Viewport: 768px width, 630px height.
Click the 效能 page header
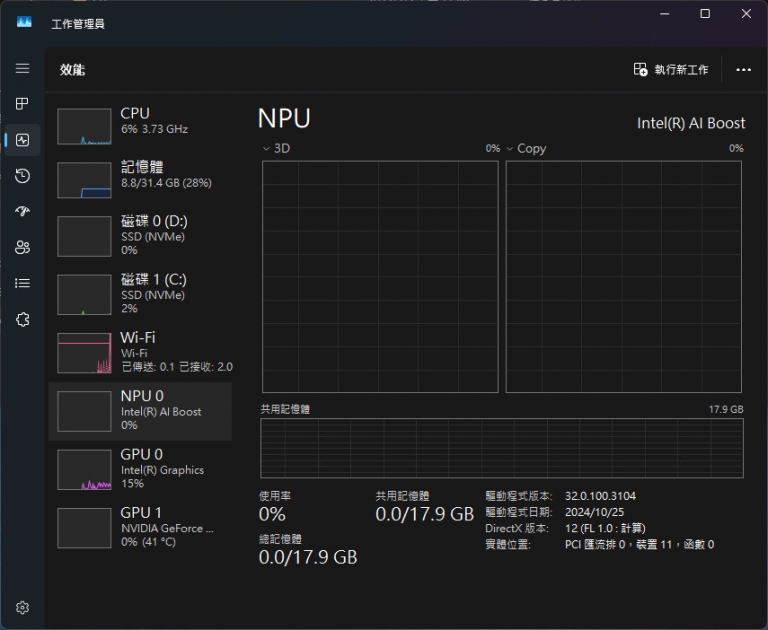click(72, 70)
